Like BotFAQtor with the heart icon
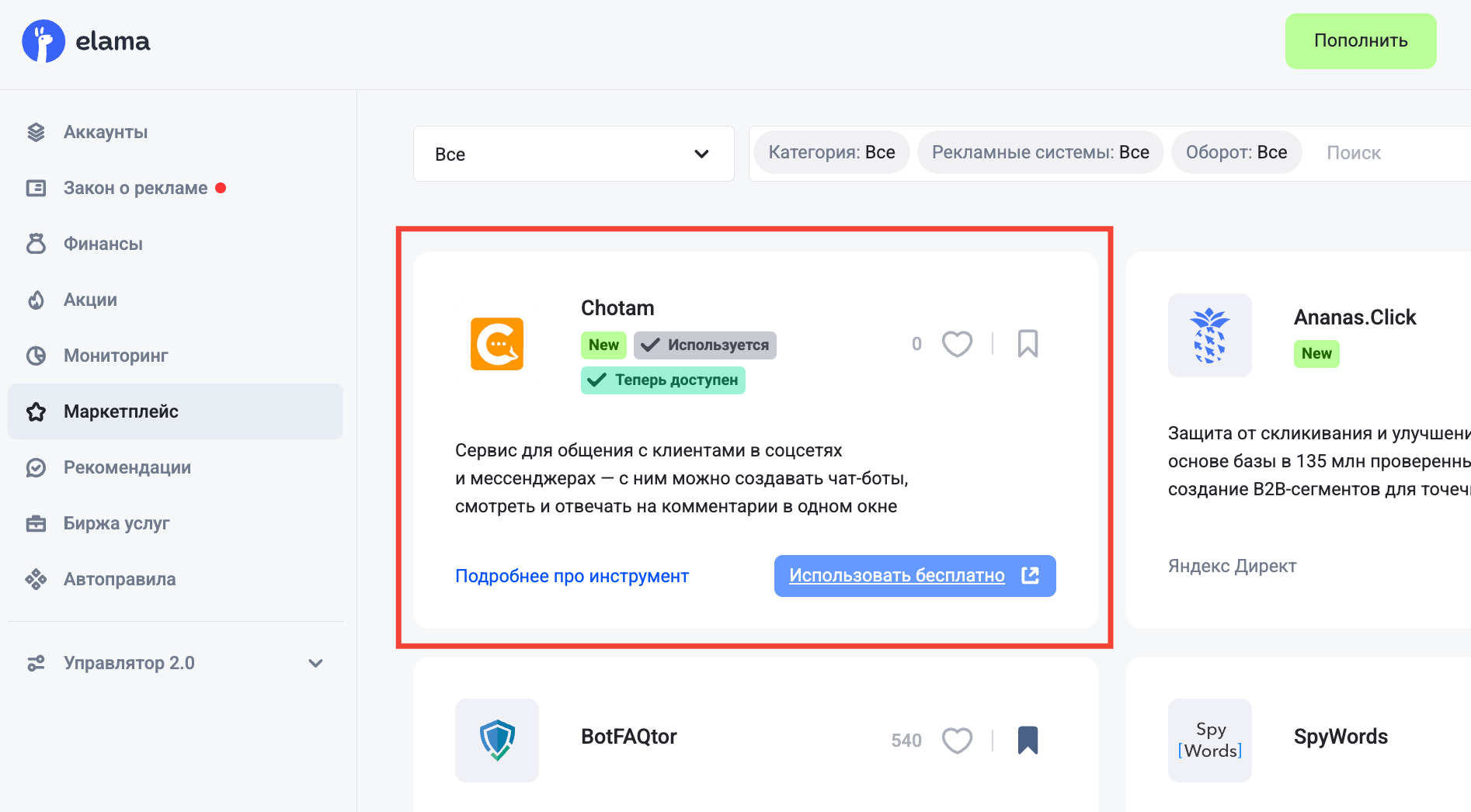The image size is (1471, 812). tap(957, 741)
